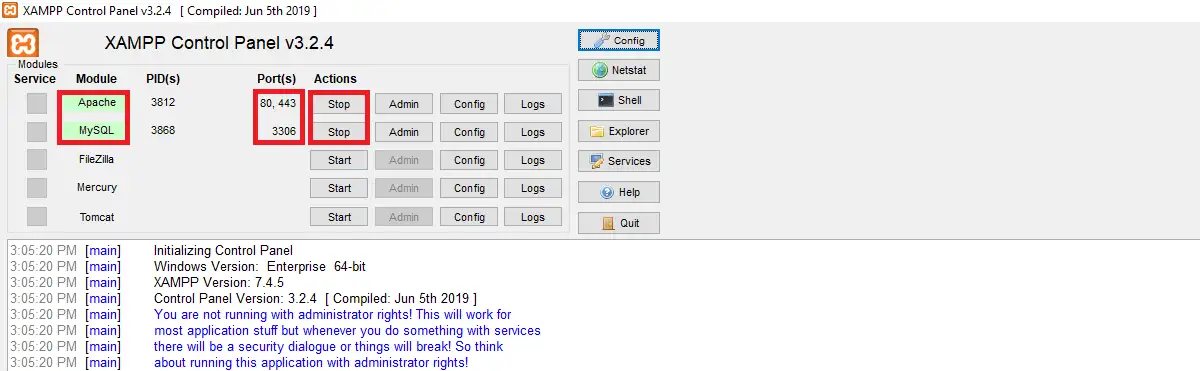The image size is (1200, 371).
Task: Open the main Config button with wrench icon
Action: point(619,40)
